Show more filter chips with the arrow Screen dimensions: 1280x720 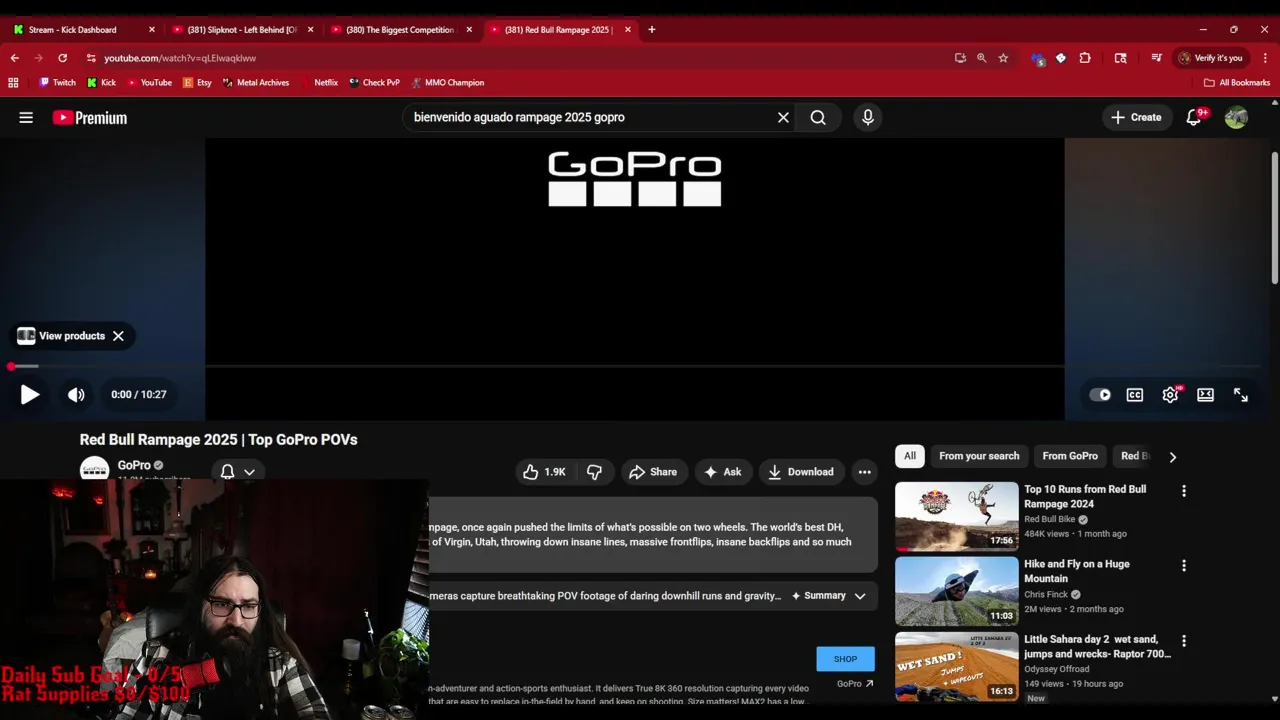(1172, 457)
